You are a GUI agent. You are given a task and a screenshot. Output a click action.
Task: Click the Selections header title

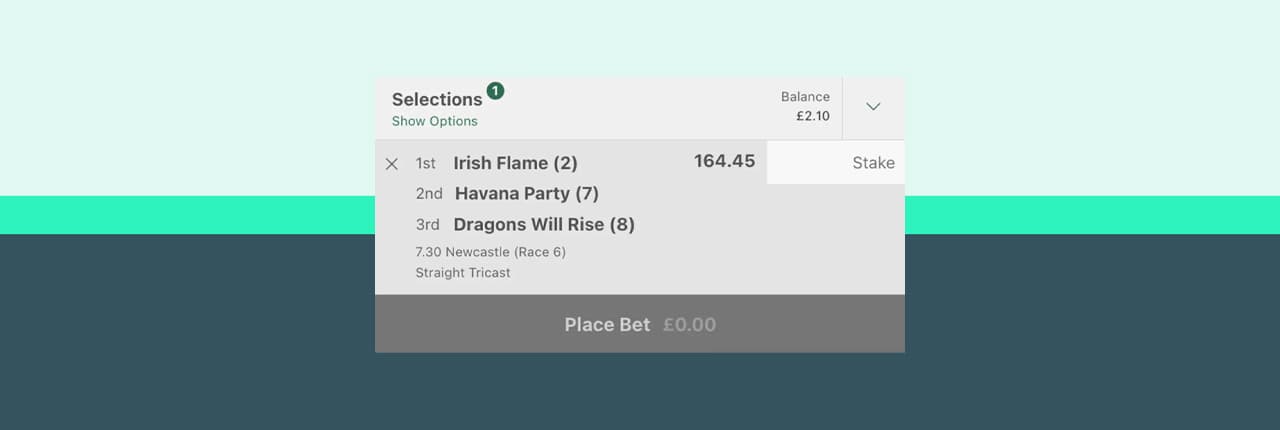(437, 99)
